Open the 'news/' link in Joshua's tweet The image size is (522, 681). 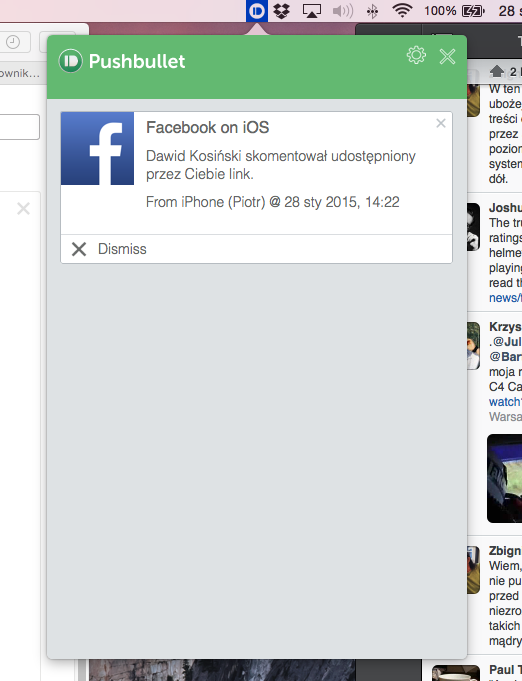[x=505, y=298]
